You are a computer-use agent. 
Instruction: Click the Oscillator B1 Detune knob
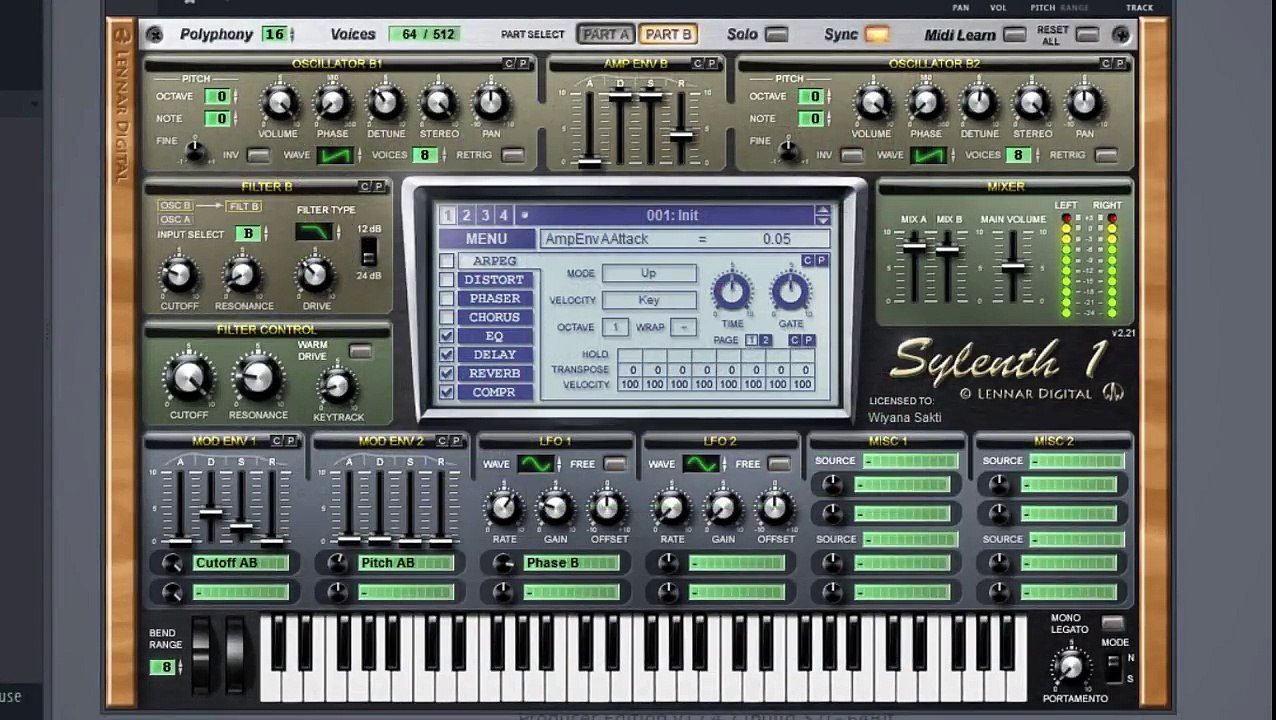tap(385, 103)
